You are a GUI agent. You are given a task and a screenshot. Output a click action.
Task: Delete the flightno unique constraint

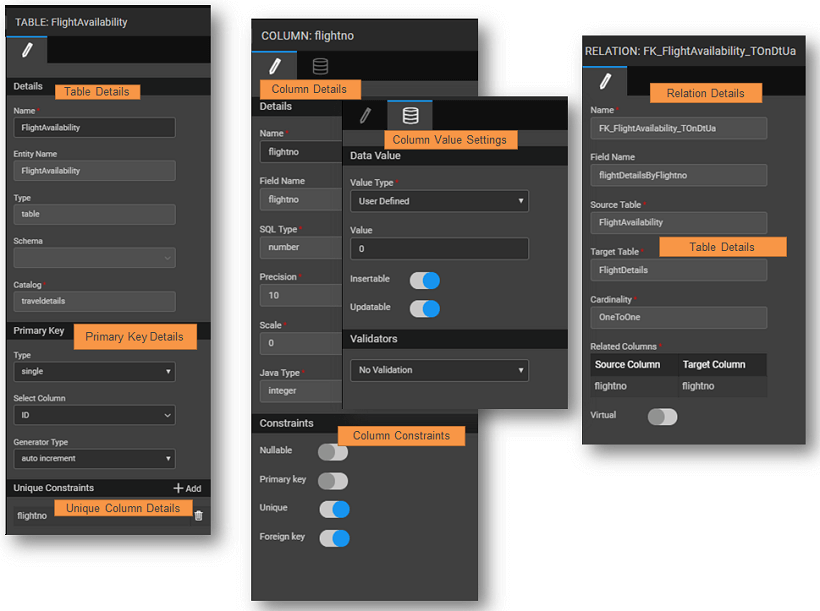(x=198, y=515)
